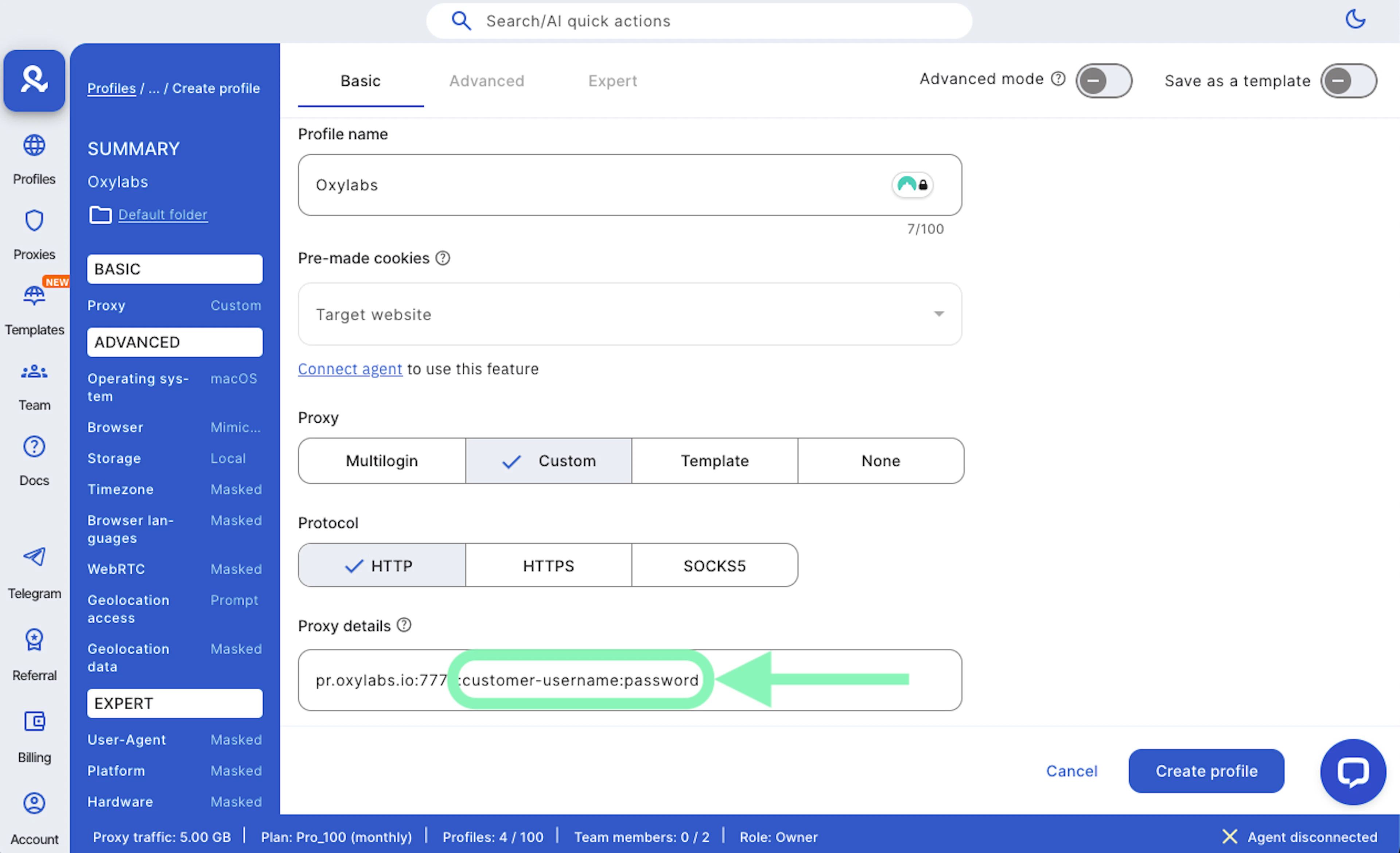Viewport: 1400px width, 853px height.
Task: Toggle Advanced mode switch
Action: coord(1103,81)
